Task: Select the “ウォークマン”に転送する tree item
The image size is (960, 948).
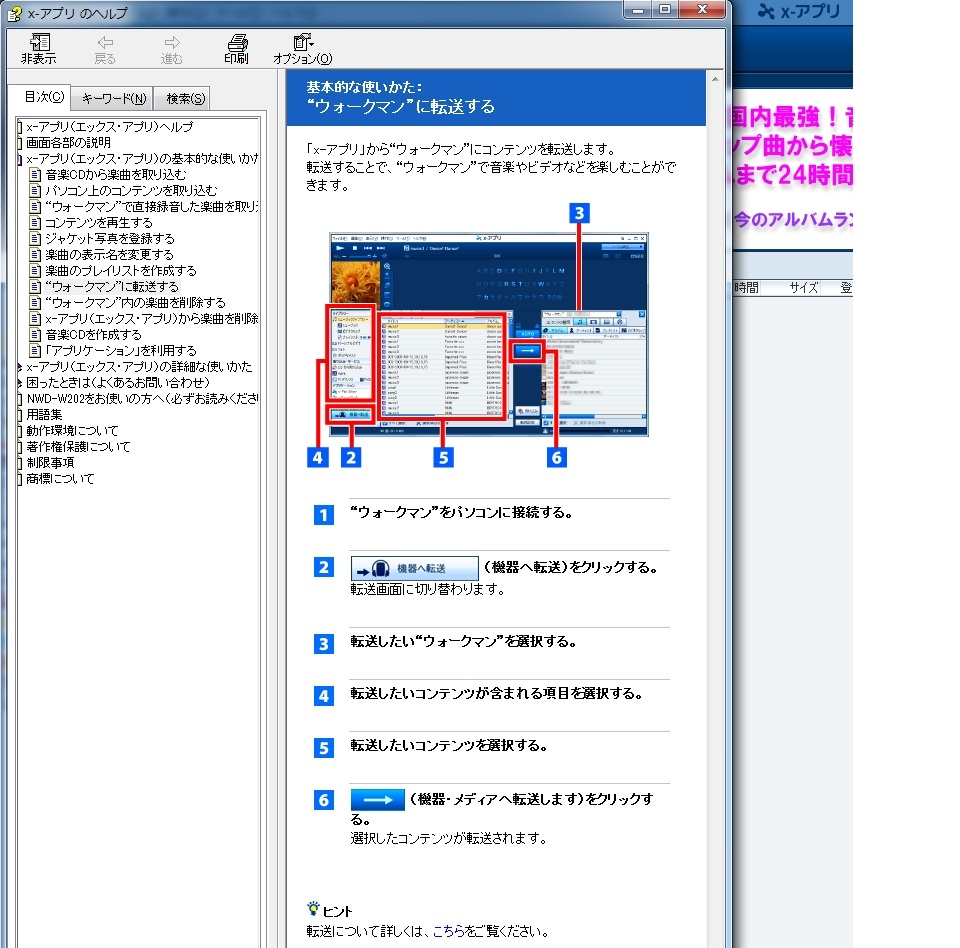Action: click(112, 287)
